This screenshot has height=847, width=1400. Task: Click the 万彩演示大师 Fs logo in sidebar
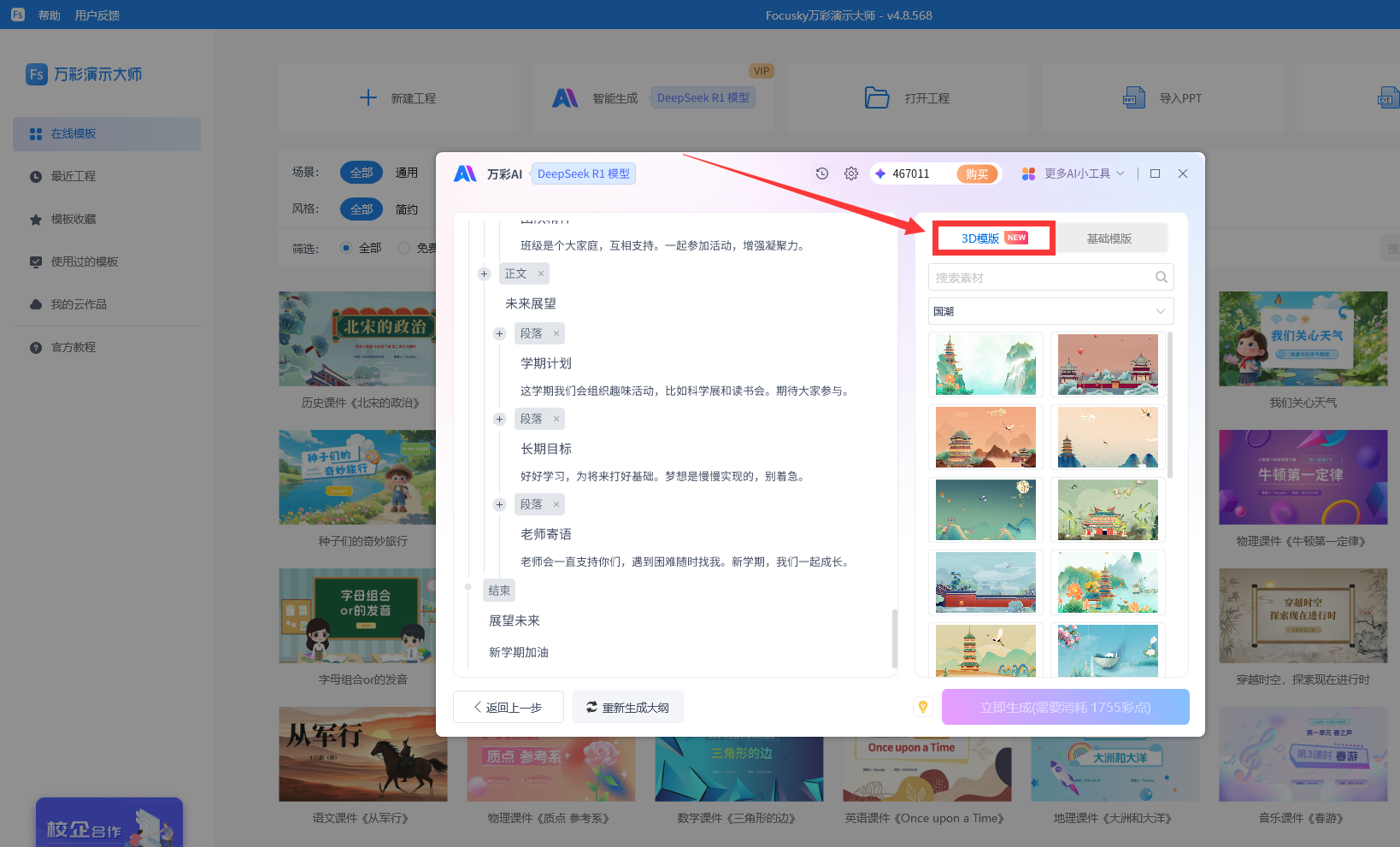(36, 74)
